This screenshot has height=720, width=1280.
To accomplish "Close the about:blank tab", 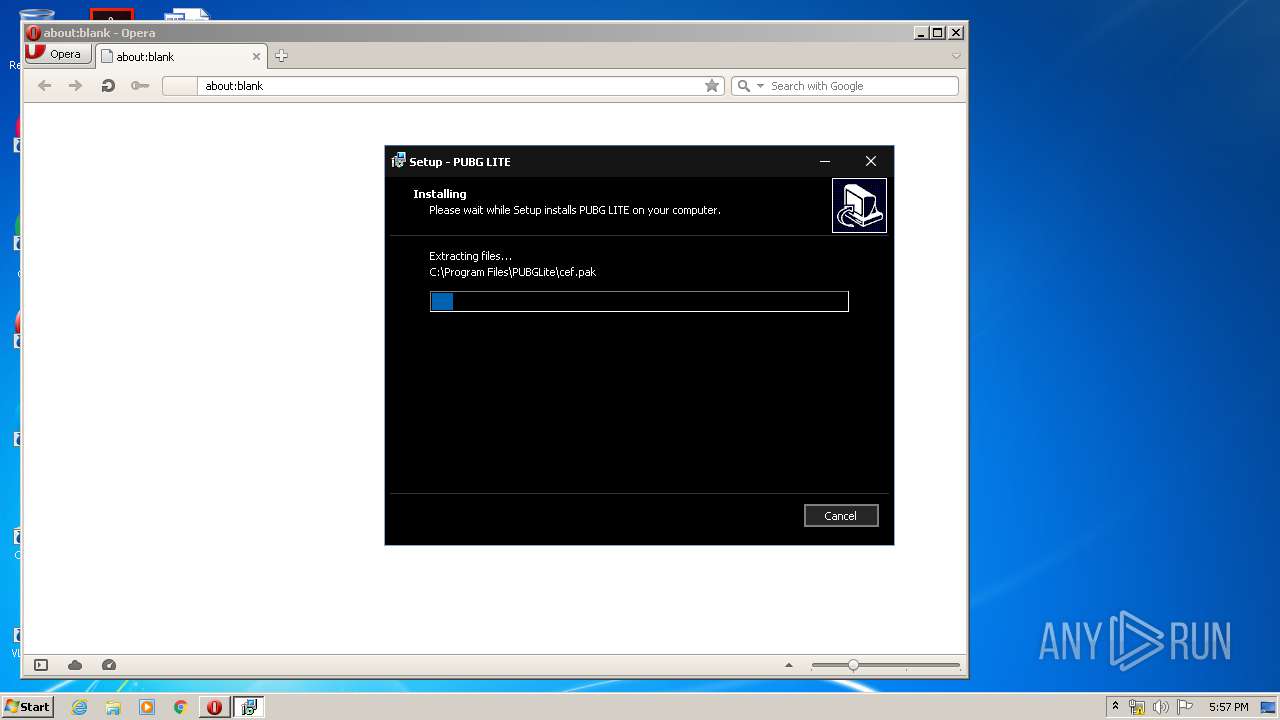I will tap(256, 57).
